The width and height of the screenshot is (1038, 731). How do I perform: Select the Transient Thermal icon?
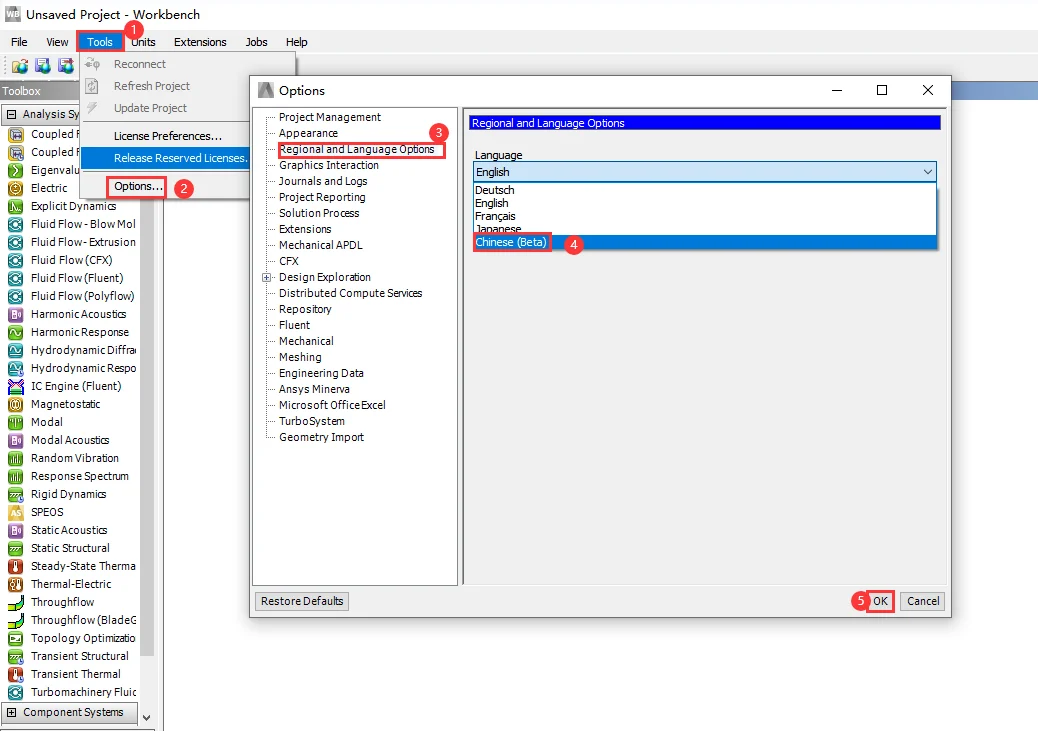tap(15, 674)
